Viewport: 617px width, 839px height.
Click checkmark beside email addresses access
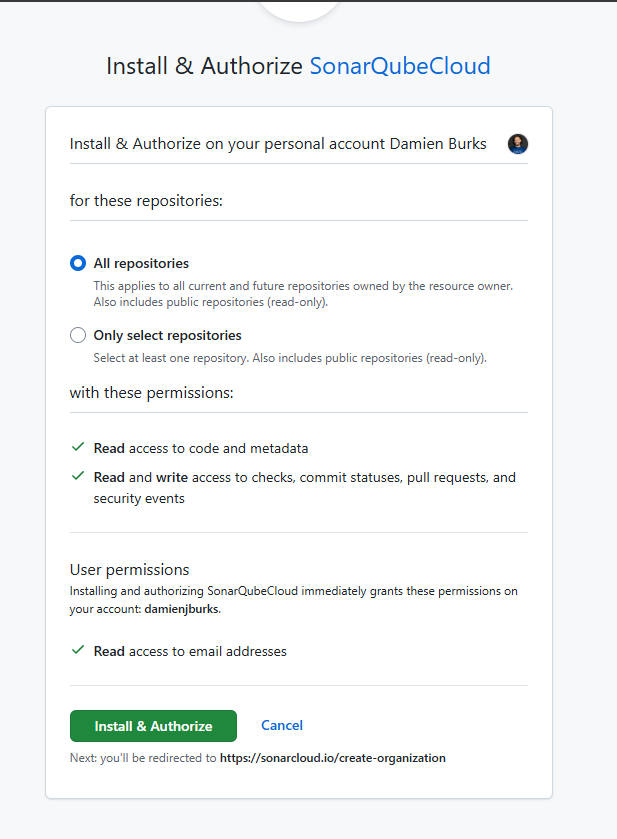(78, 650)
